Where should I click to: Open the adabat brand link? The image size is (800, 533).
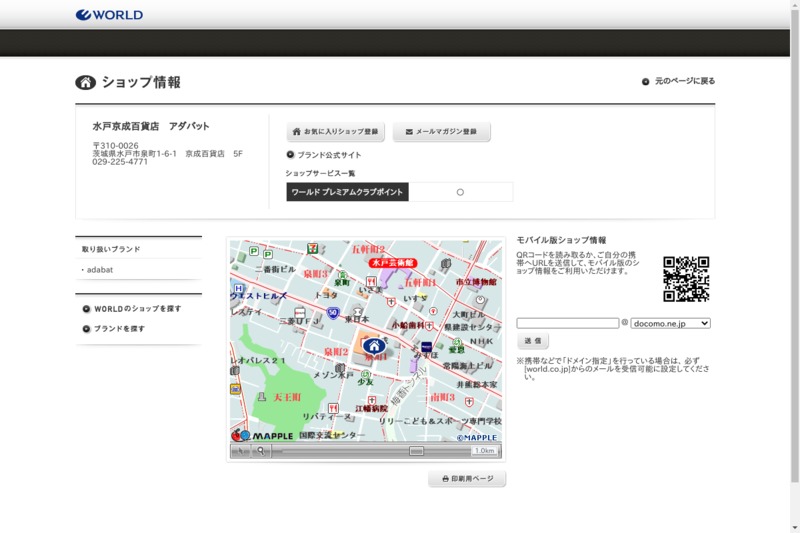pos(99,270)
